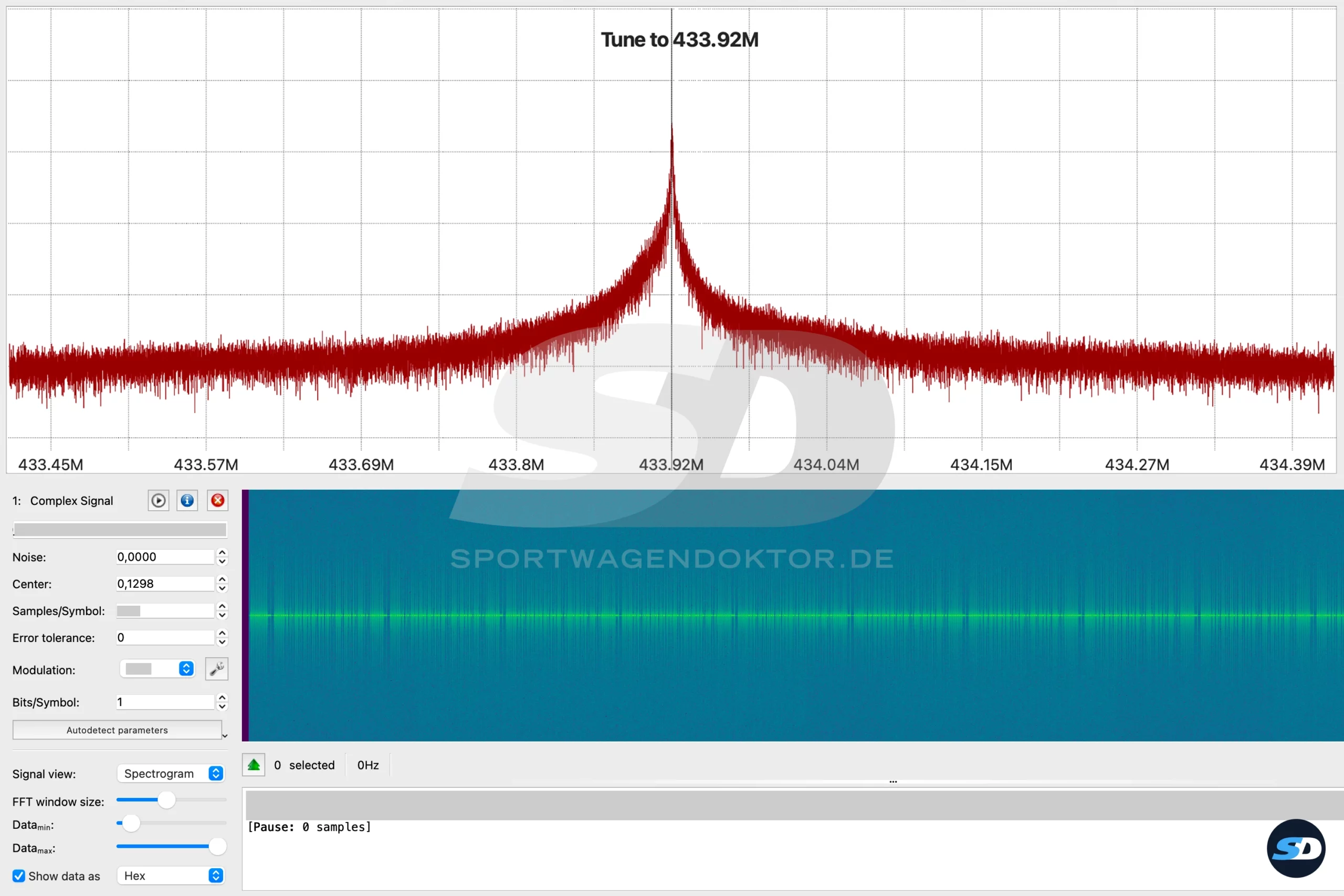Image resolution: width=1344 pixels, height=896 pixels.
Task: Open modulation settings wrench icon
Action: pos(217,669)
